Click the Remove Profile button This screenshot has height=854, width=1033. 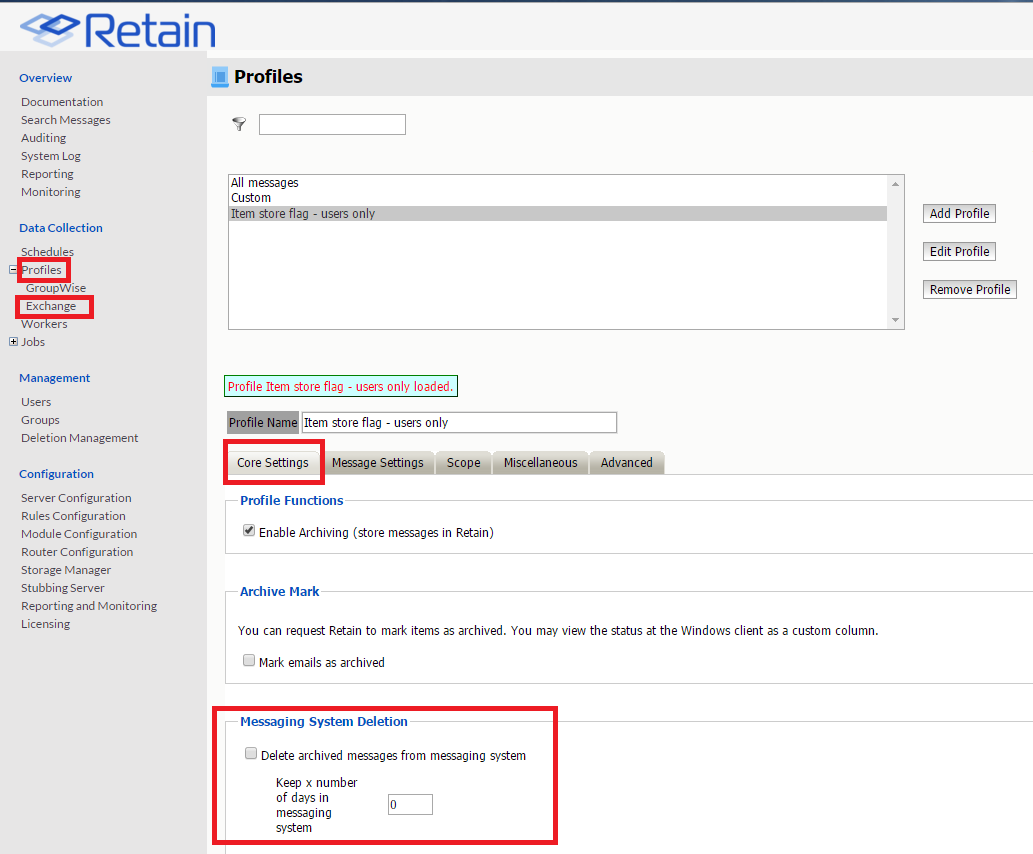point(970,289)
